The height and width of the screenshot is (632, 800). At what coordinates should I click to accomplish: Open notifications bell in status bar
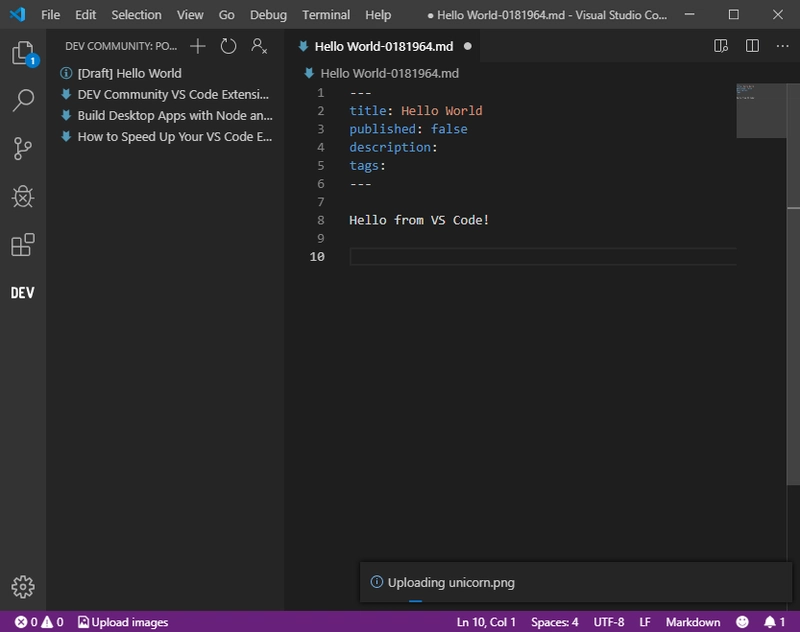[774, 622]
